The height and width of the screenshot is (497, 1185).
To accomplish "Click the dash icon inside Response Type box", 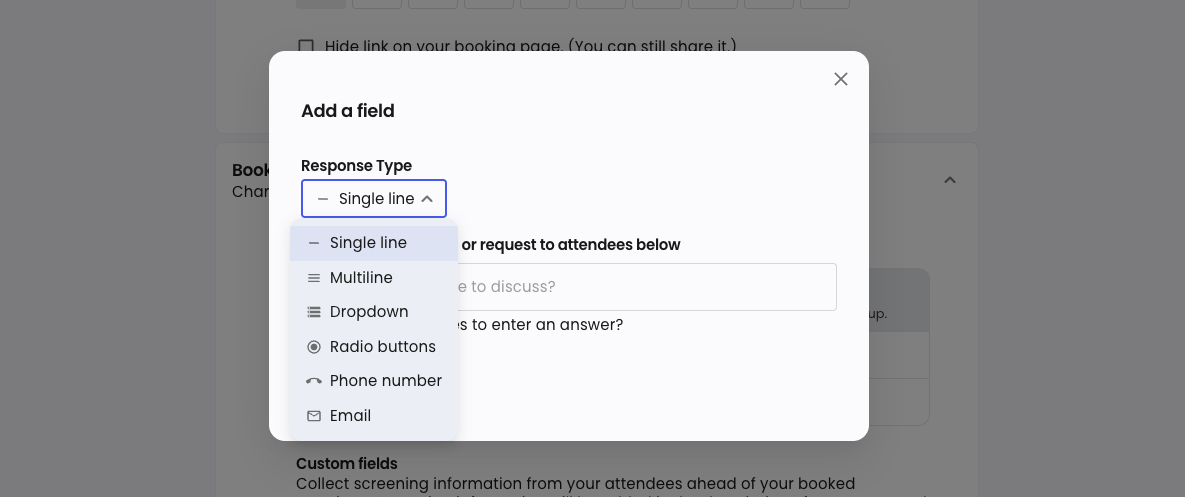I will click(x=322, y=199).
